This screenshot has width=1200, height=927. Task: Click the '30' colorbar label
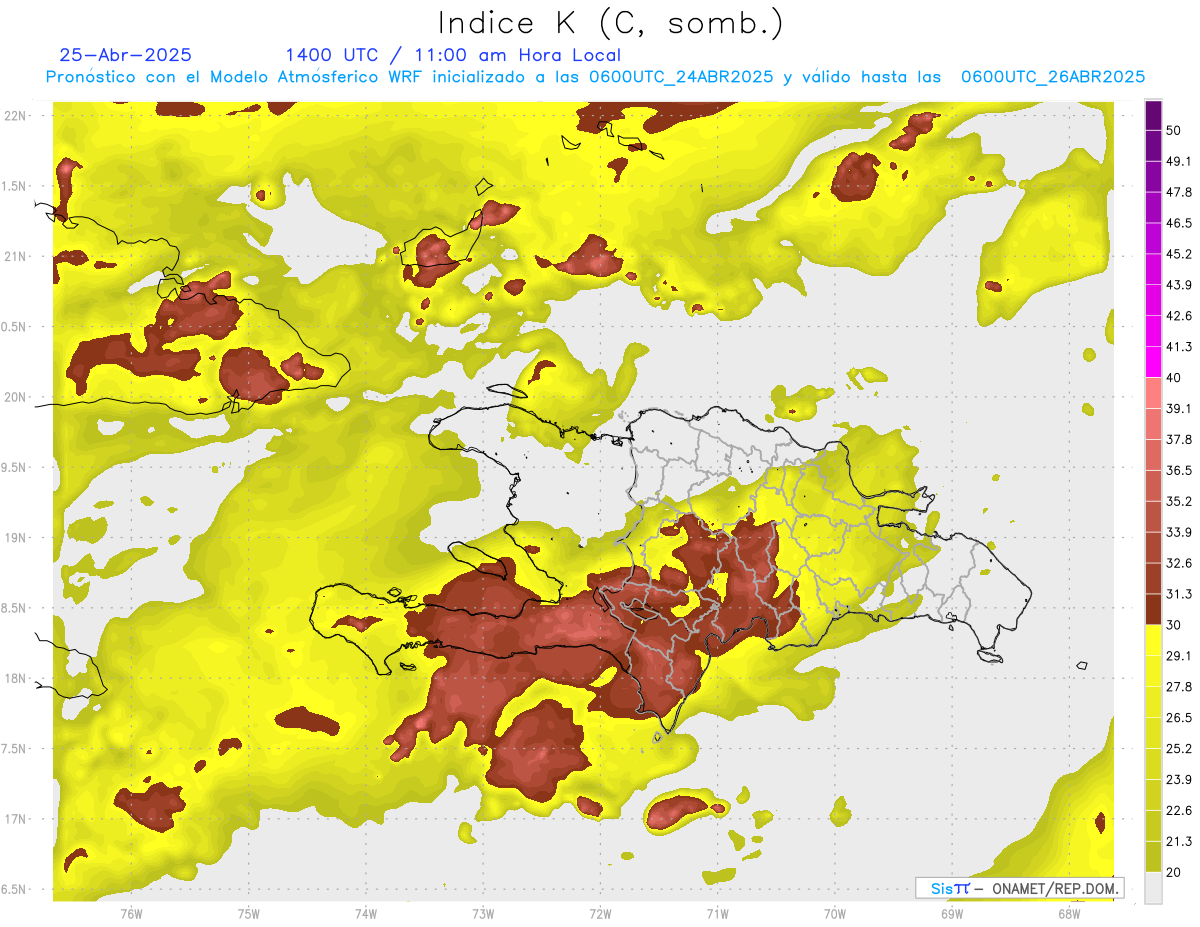pos(1174,625)
